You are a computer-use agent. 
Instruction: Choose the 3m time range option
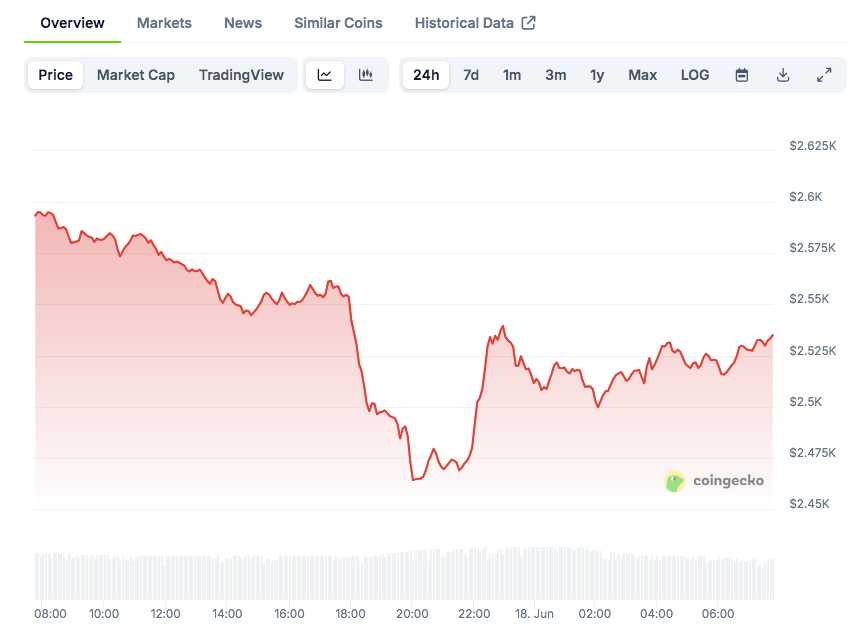(x=555, y=75)
